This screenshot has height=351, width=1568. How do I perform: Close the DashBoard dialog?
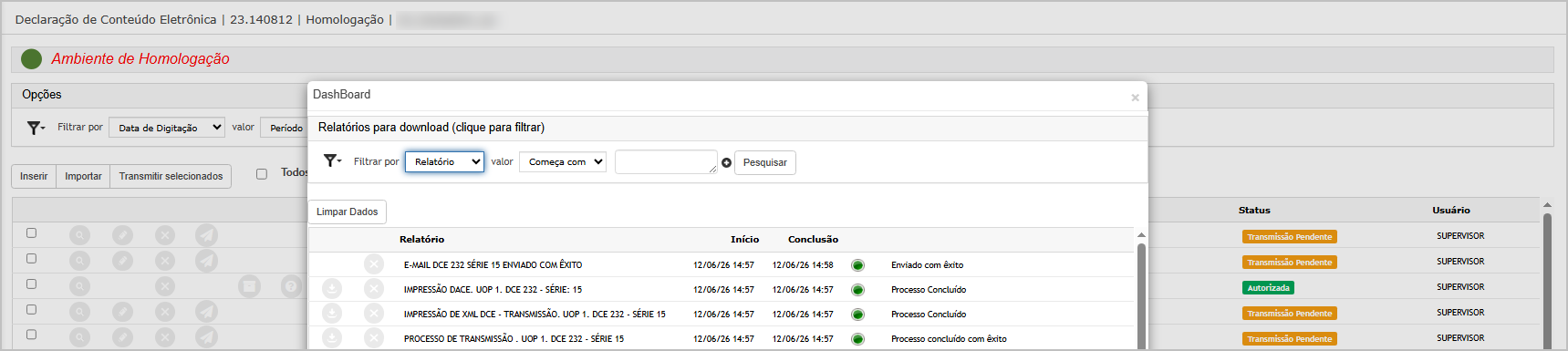pos(1135,98)
